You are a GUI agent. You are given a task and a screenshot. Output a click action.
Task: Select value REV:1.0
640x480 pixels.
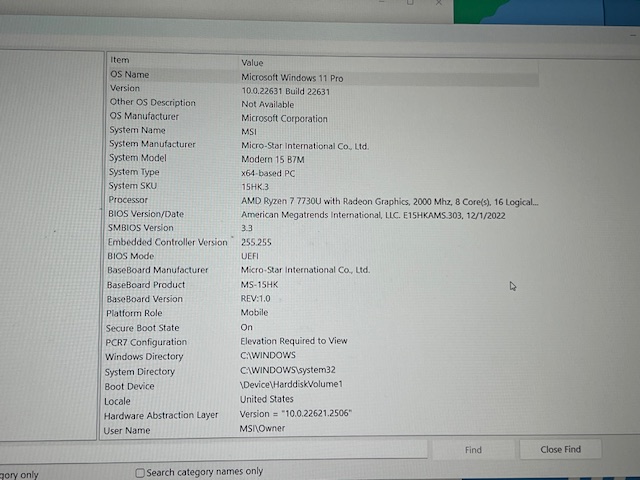coord(255,299)
